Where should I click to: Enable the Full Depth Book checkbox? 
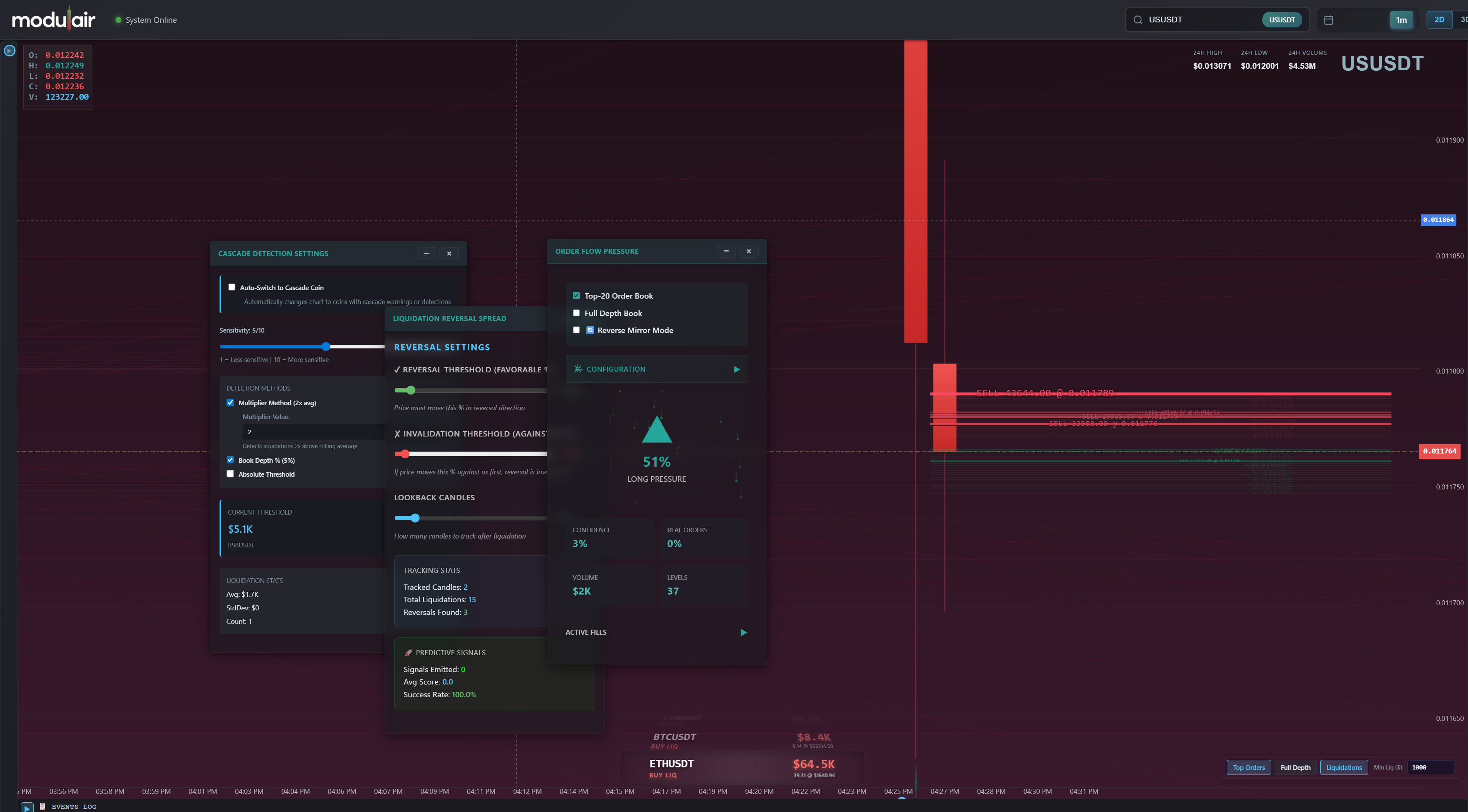(x=576, y=313)
